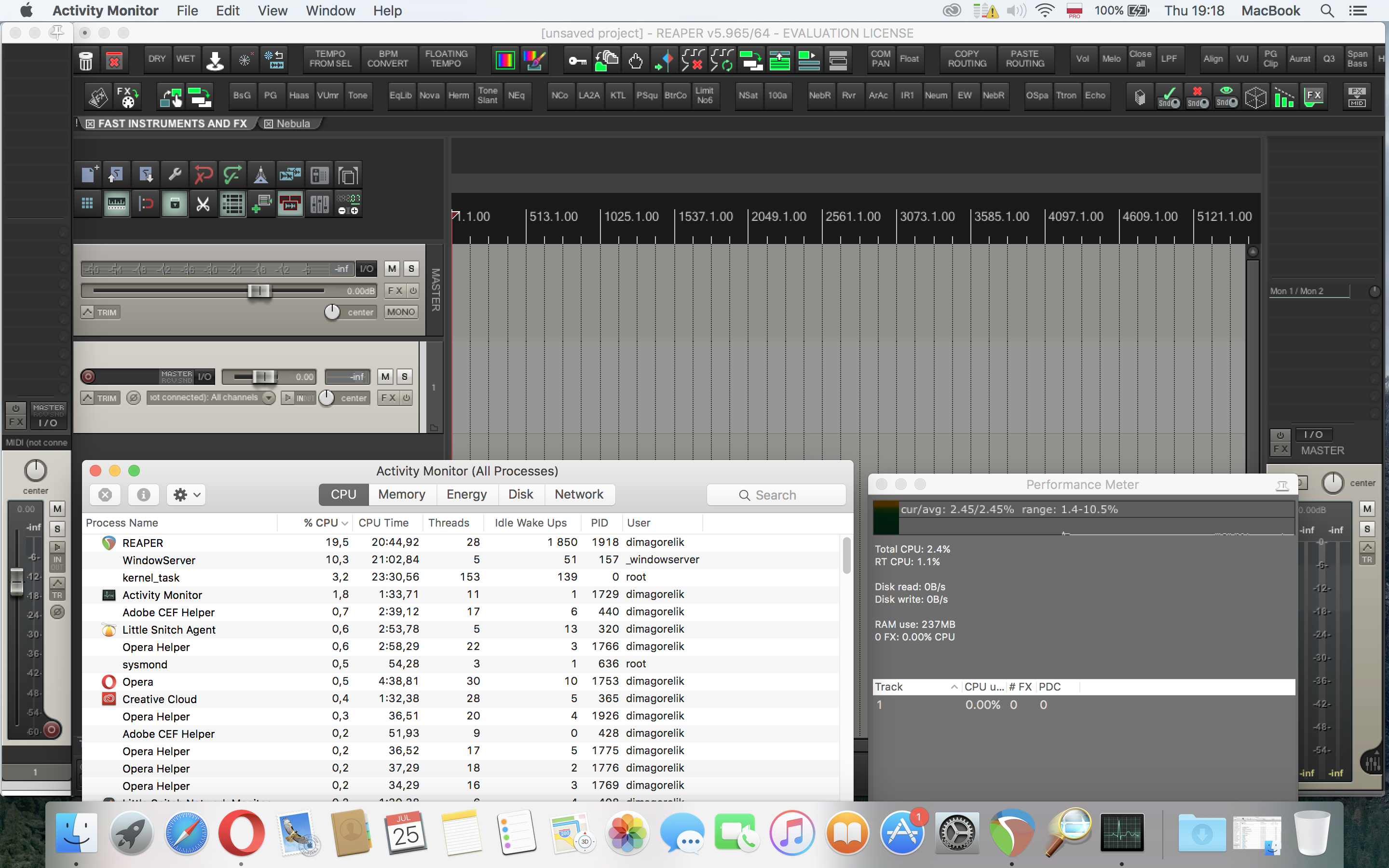Arm track 1 record button
1389x868 pixels.
[88, 377]
